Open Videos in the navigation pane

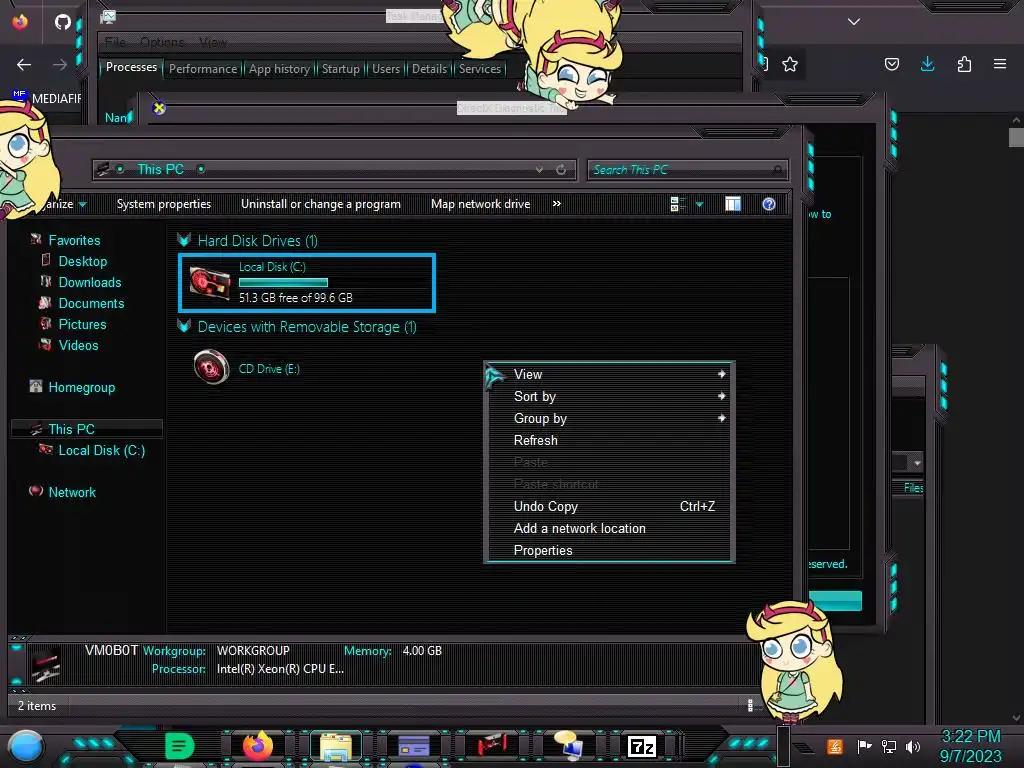78,345
